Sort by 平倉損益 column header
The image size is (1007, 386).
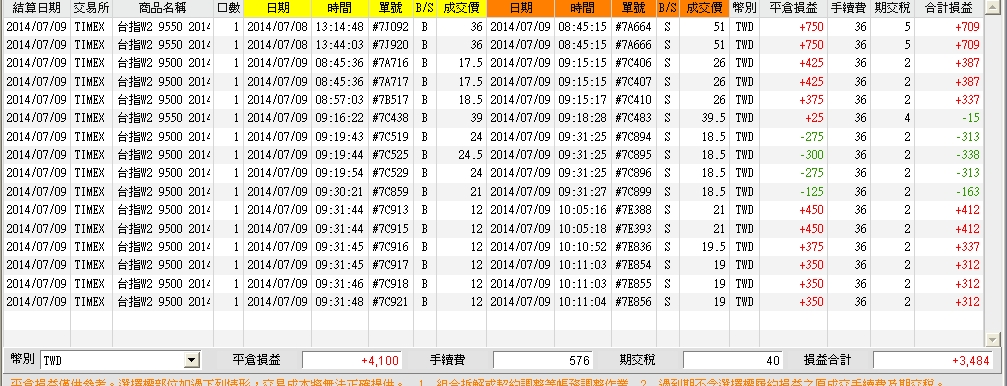point(793,8)
